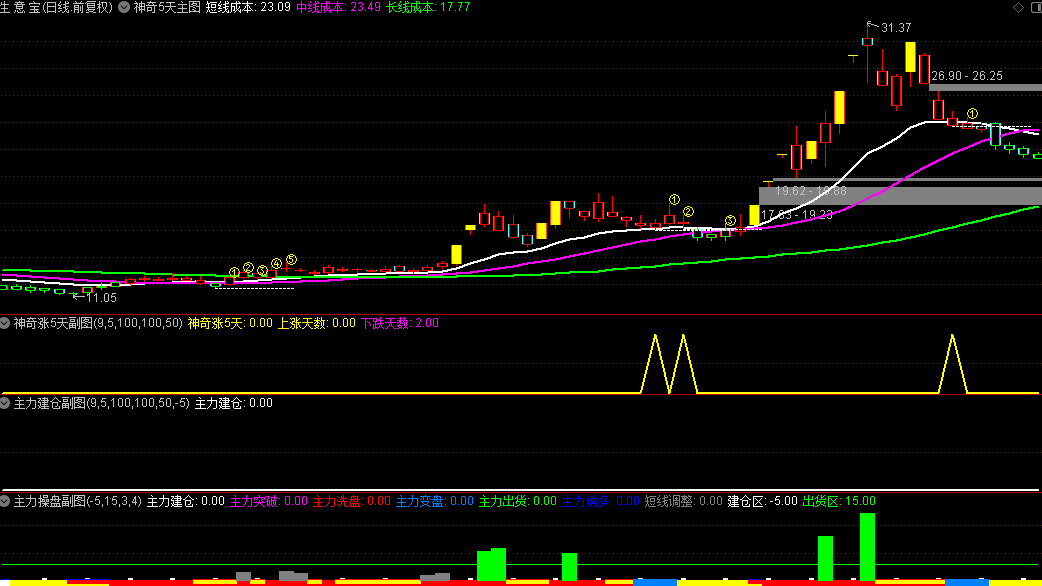Open the 神奇涨5天副图 indicator dropdown arrow
Screen dimensions: 1042x586
[5, 323]
